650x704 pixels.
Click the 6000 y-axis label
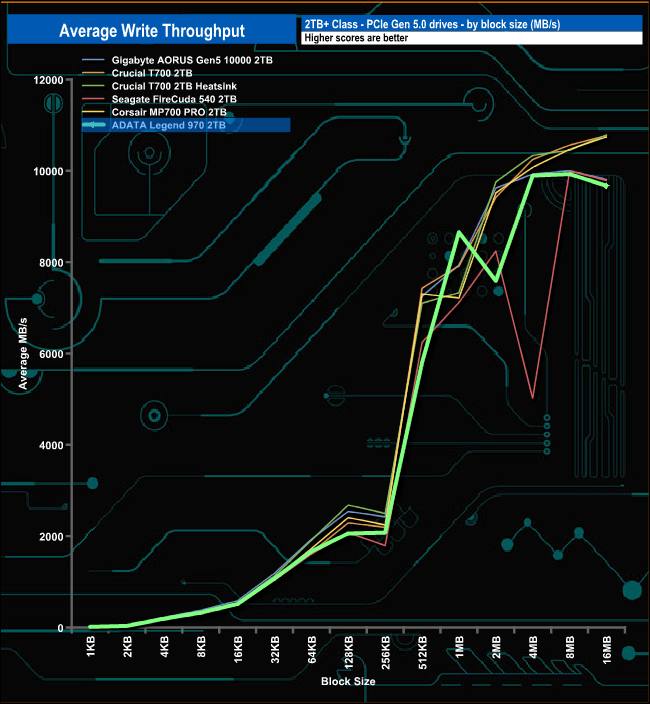coord(51,354)
